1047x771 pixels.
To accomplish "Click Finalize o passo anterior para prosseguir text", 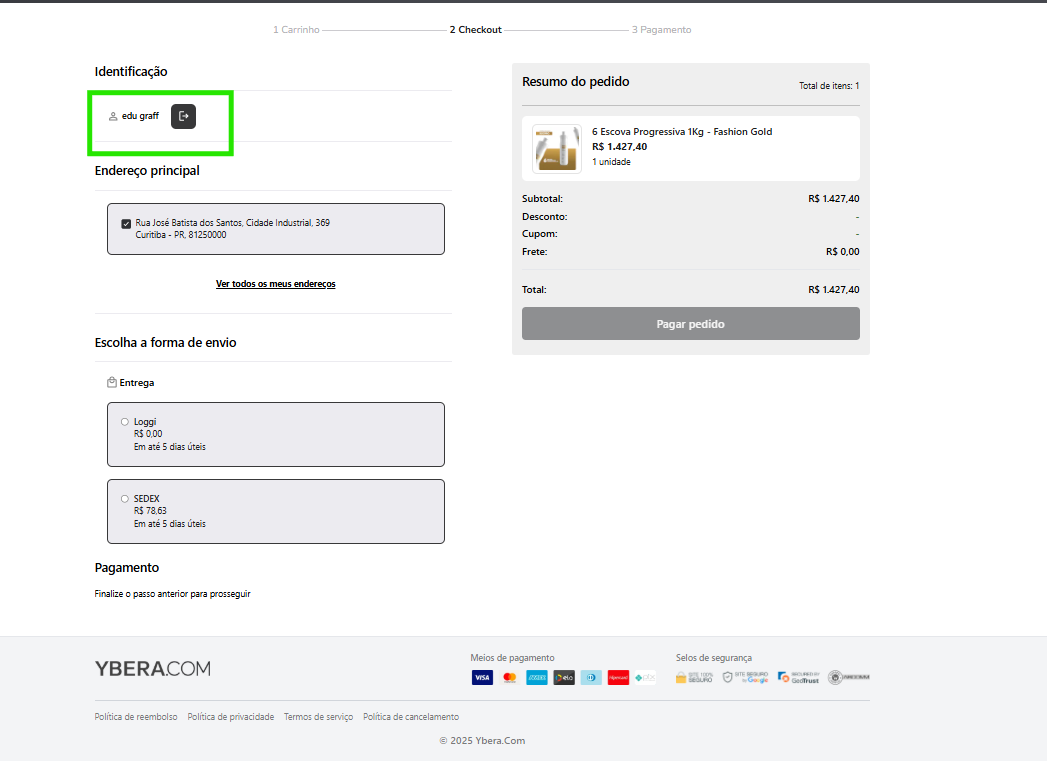I will pos(172,594).
